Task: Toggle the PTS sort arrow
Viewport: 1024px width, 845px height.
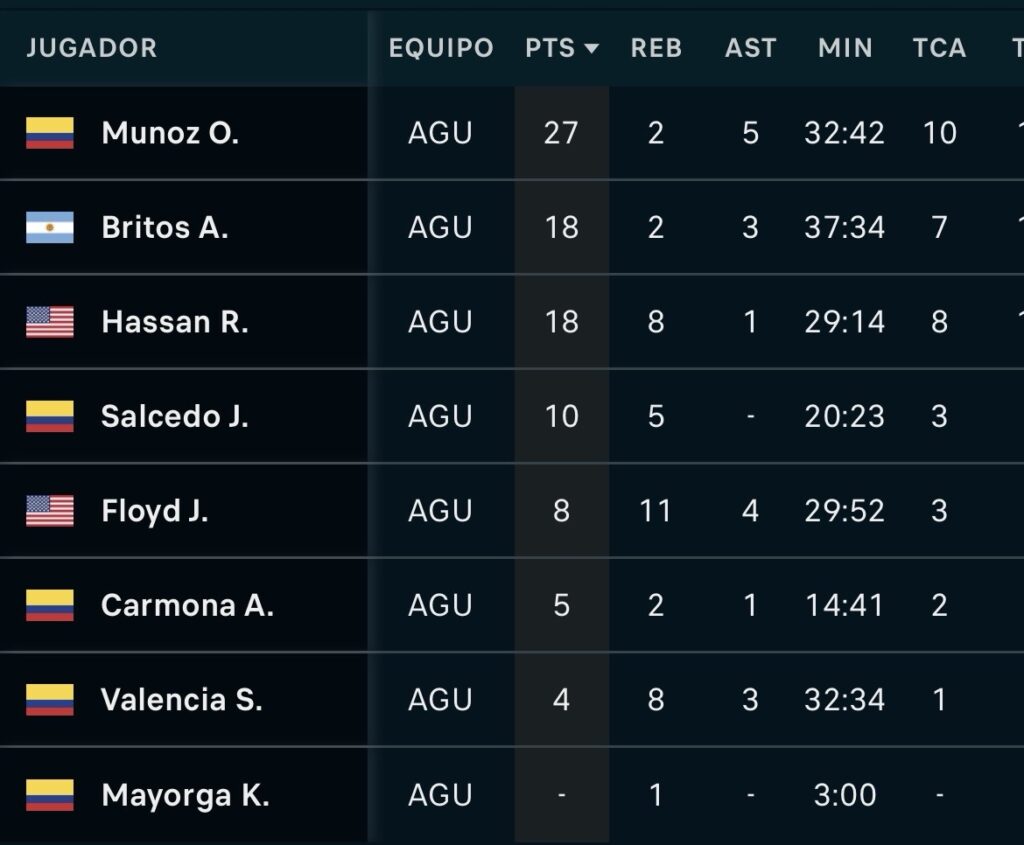Action: [x=591, y=48]
